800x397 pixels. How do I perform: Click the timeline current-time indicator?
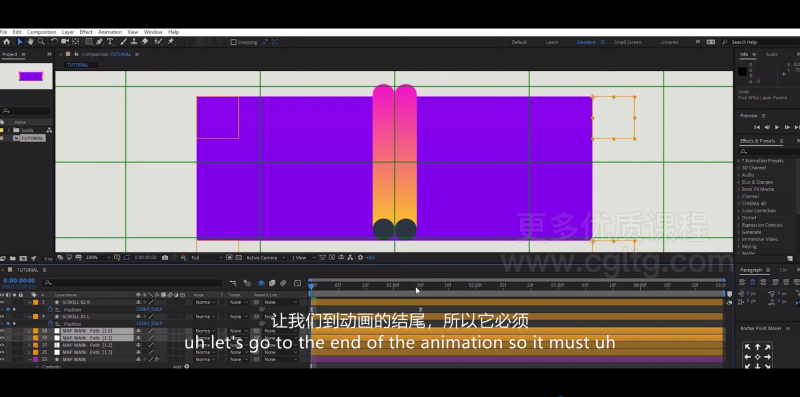click(x=311, y=286)
